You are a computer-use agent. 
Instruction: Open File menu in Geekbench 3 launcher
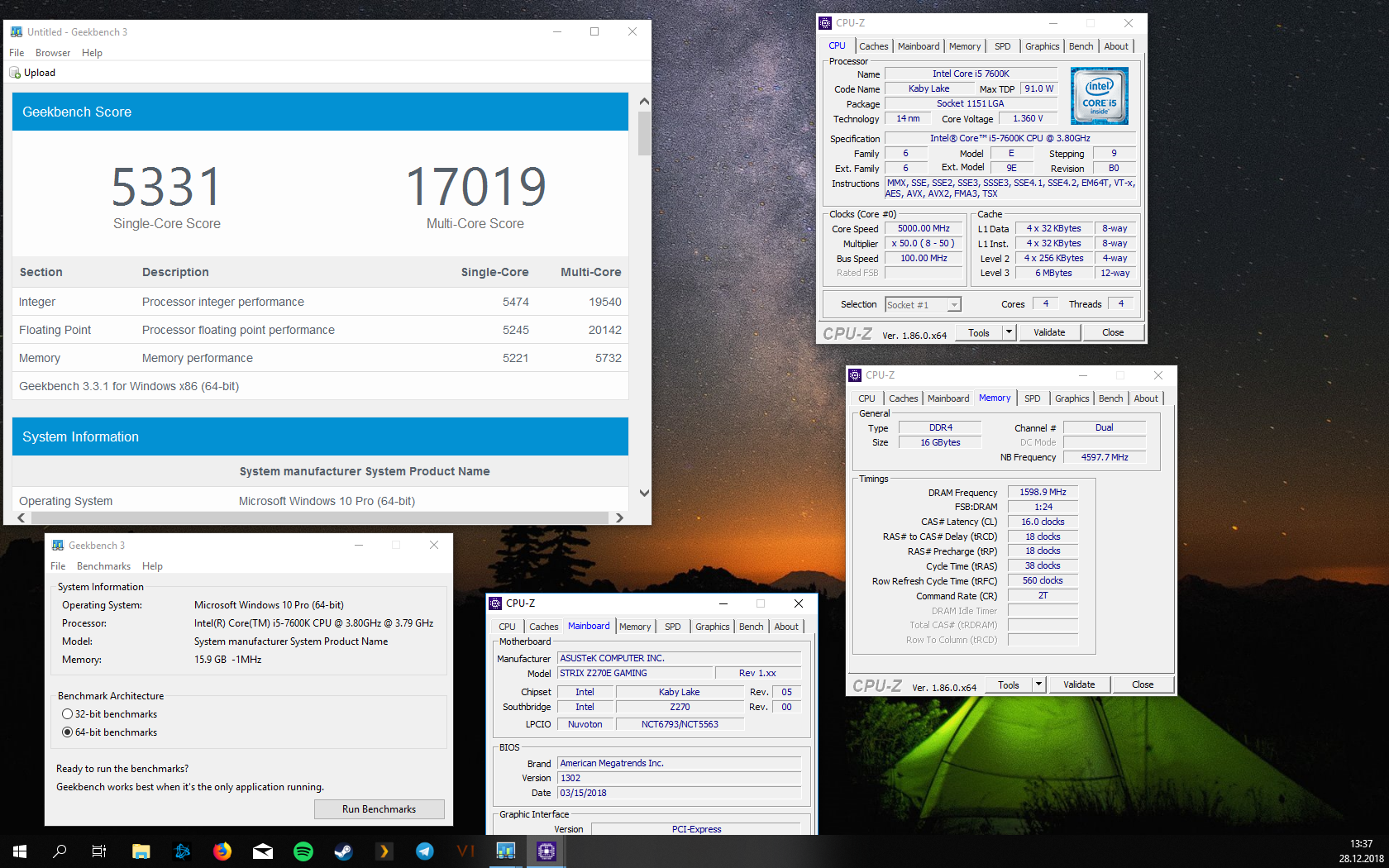[58, 566]
